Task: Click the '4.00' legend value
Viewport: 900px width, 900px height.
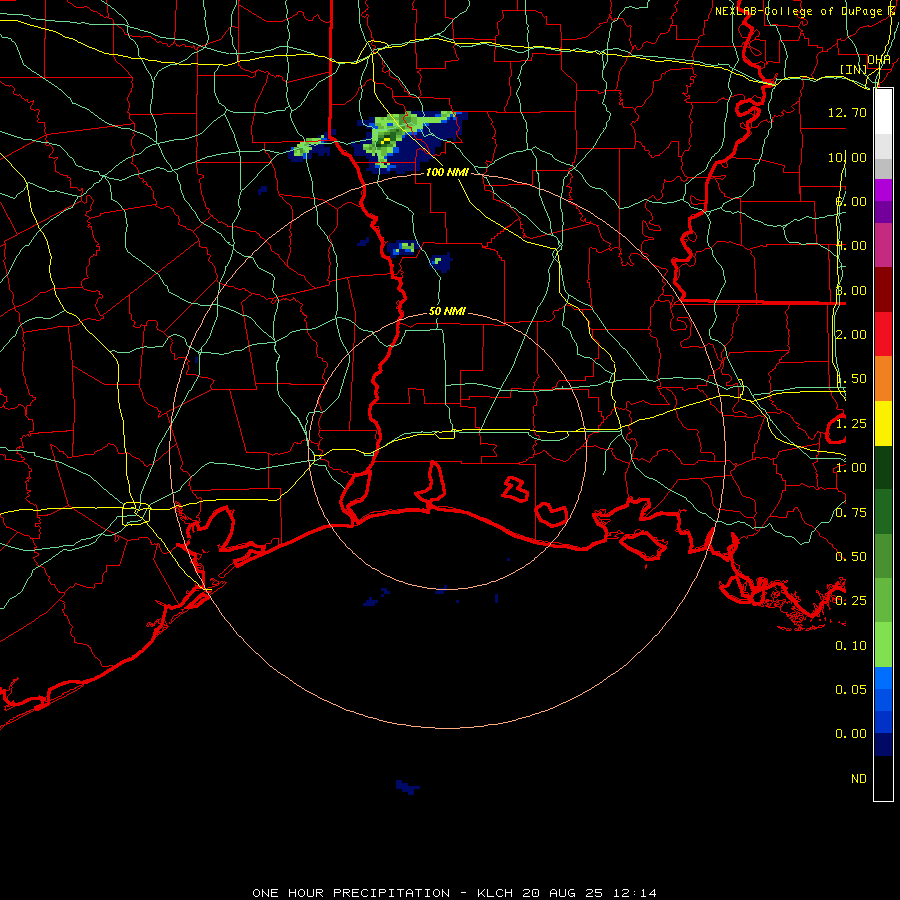Action: click(x=851, y=246)
